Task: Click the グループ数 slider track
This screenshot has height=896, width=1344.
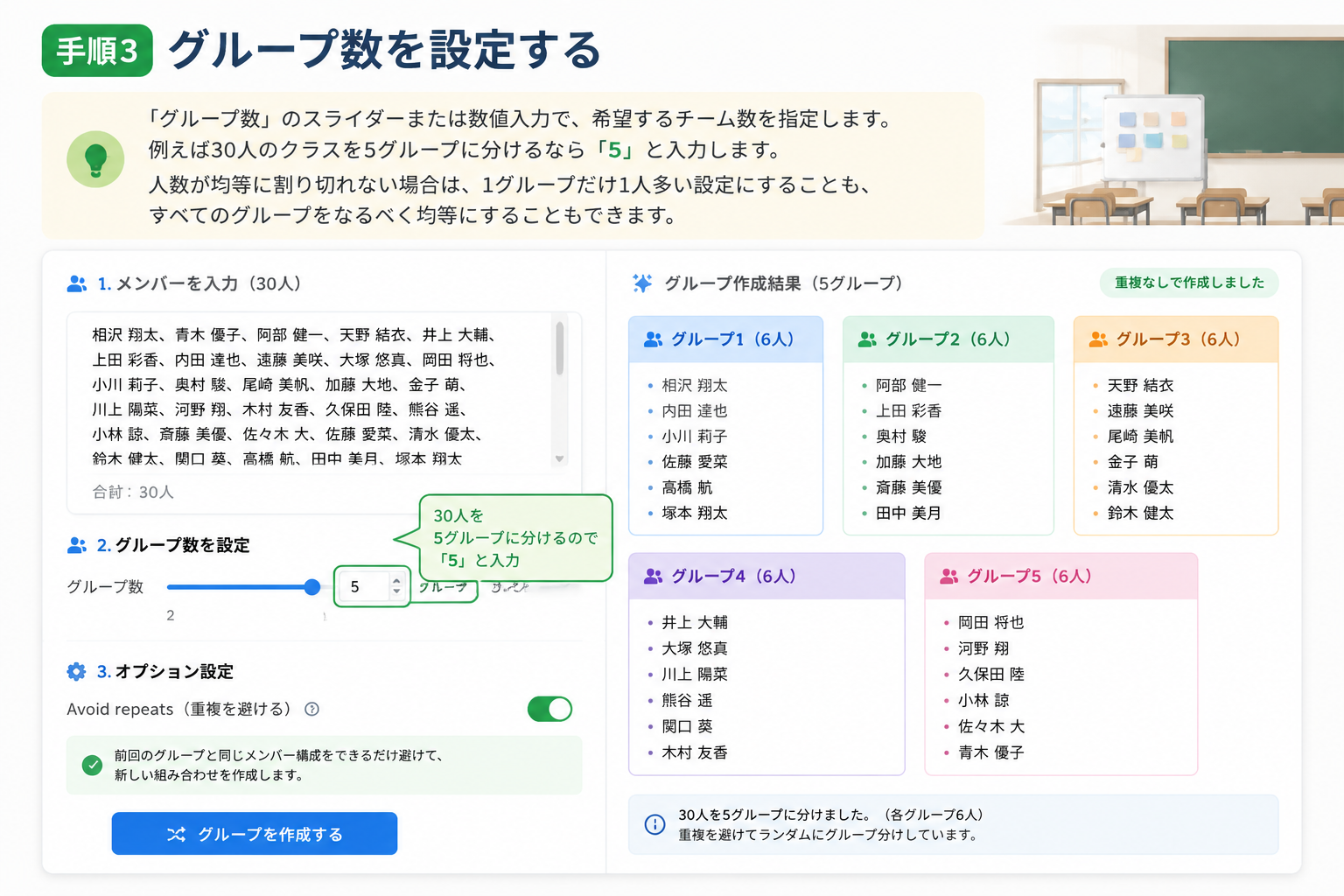Action: pyautogui.click(x=239, y=587)
